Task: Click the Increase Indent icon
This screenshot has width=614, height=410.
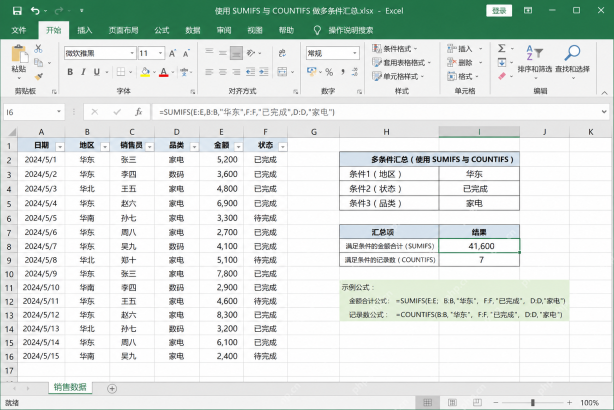Action: pyautogui.click(x=264, y=72)
